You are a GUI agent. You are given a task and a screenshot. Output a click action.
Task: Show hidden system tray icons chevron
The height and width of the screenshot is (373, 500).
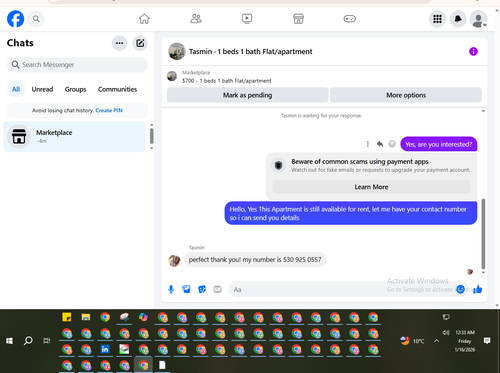436,341
